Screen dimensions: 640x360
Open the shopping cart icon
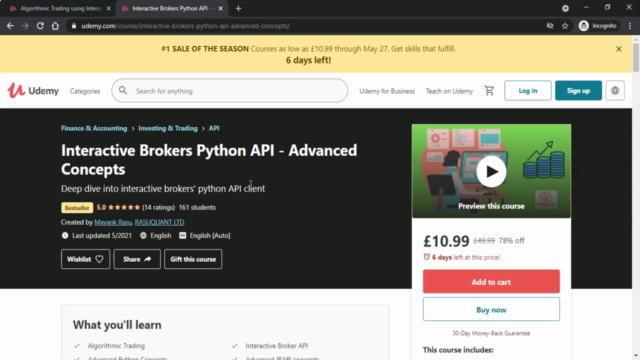pyautogui.click(x=489, y=91)
